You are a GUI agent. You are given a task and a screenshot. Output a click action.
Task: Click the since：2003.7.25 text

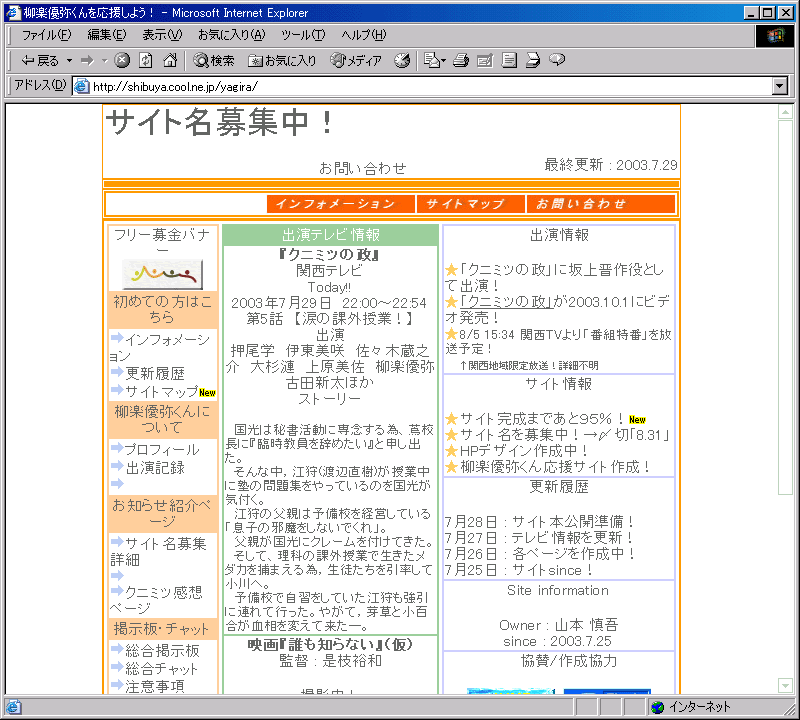click(x=557, y=641)
